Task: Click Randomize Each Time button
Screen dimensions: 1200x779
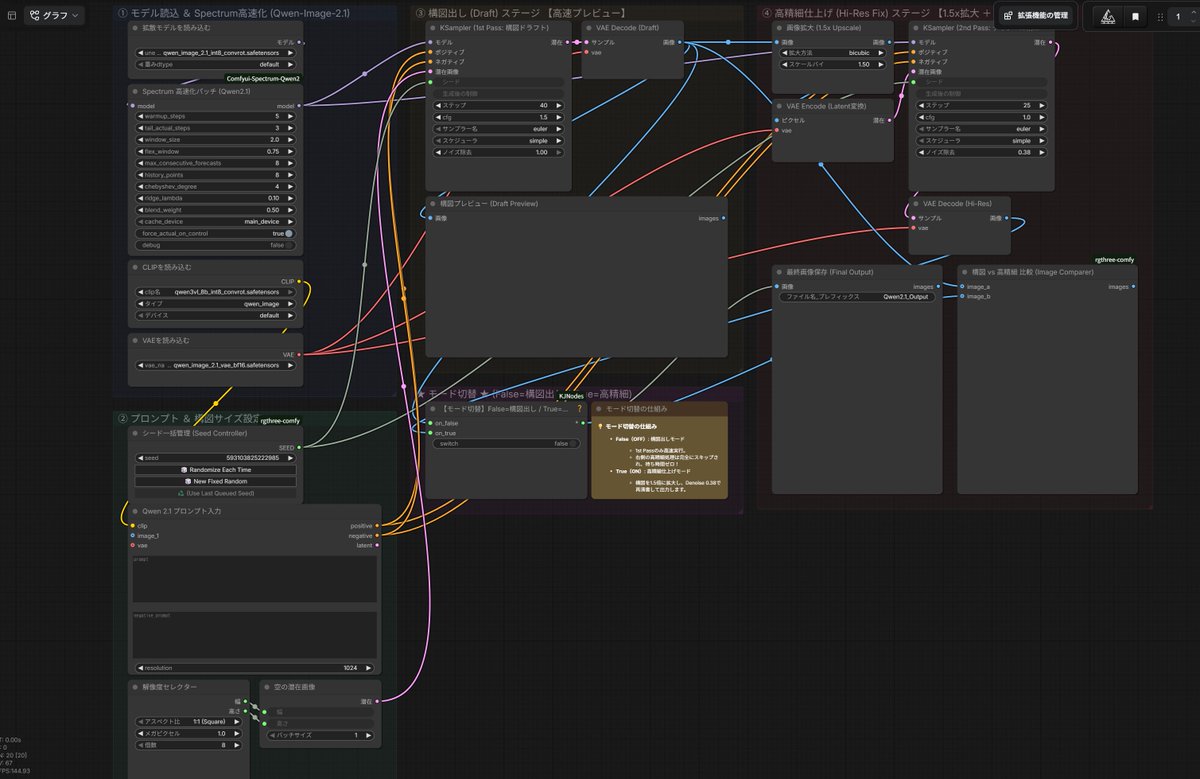Action: coord(215,469)
